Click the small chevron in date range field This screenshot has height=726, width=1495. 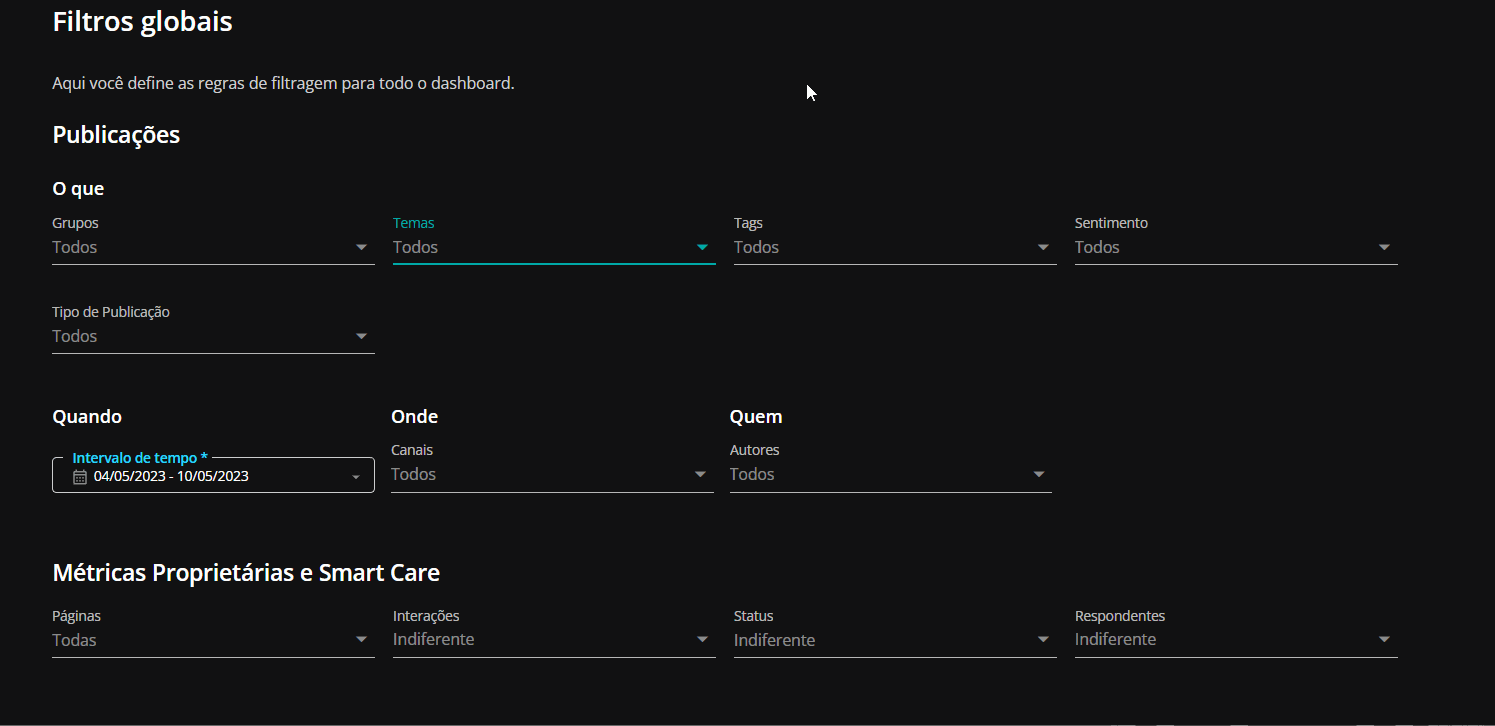tap(355, 477)
